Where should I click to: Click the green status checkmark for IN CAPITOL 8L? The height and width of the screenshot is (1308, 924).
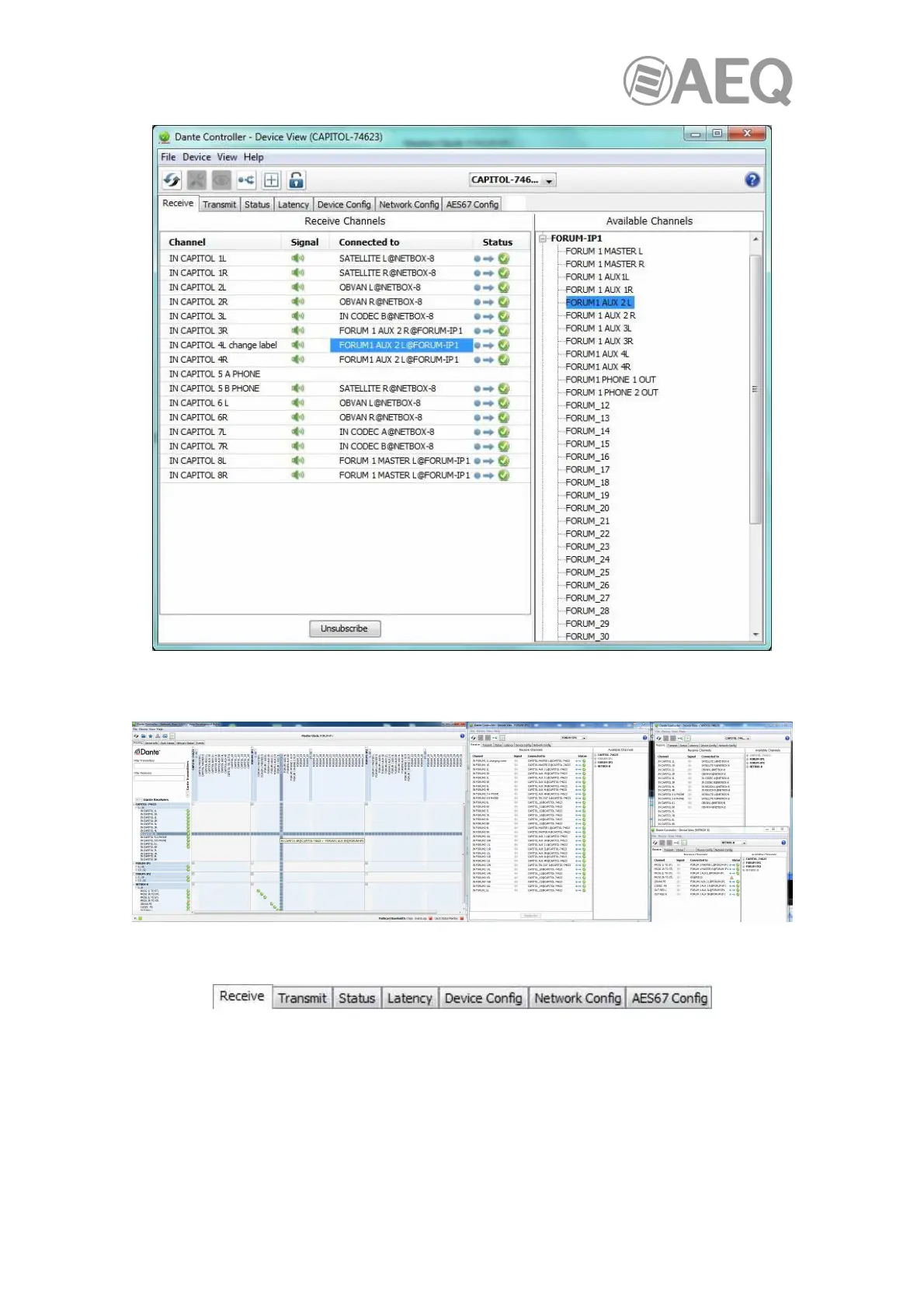click(x=504, y=461)
